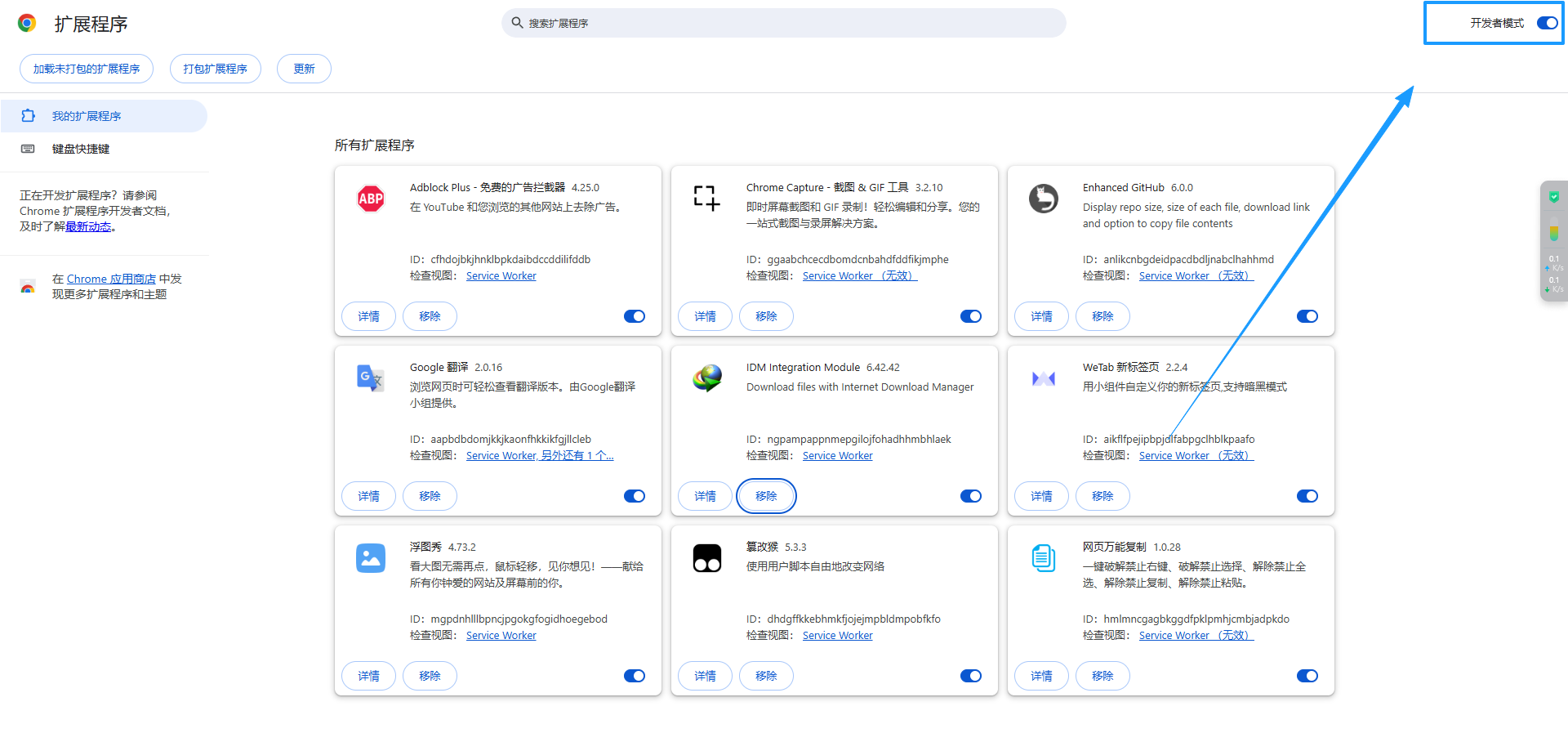Click the 篡改猴 Tampermonkey icon

click(x=707, y=558)
